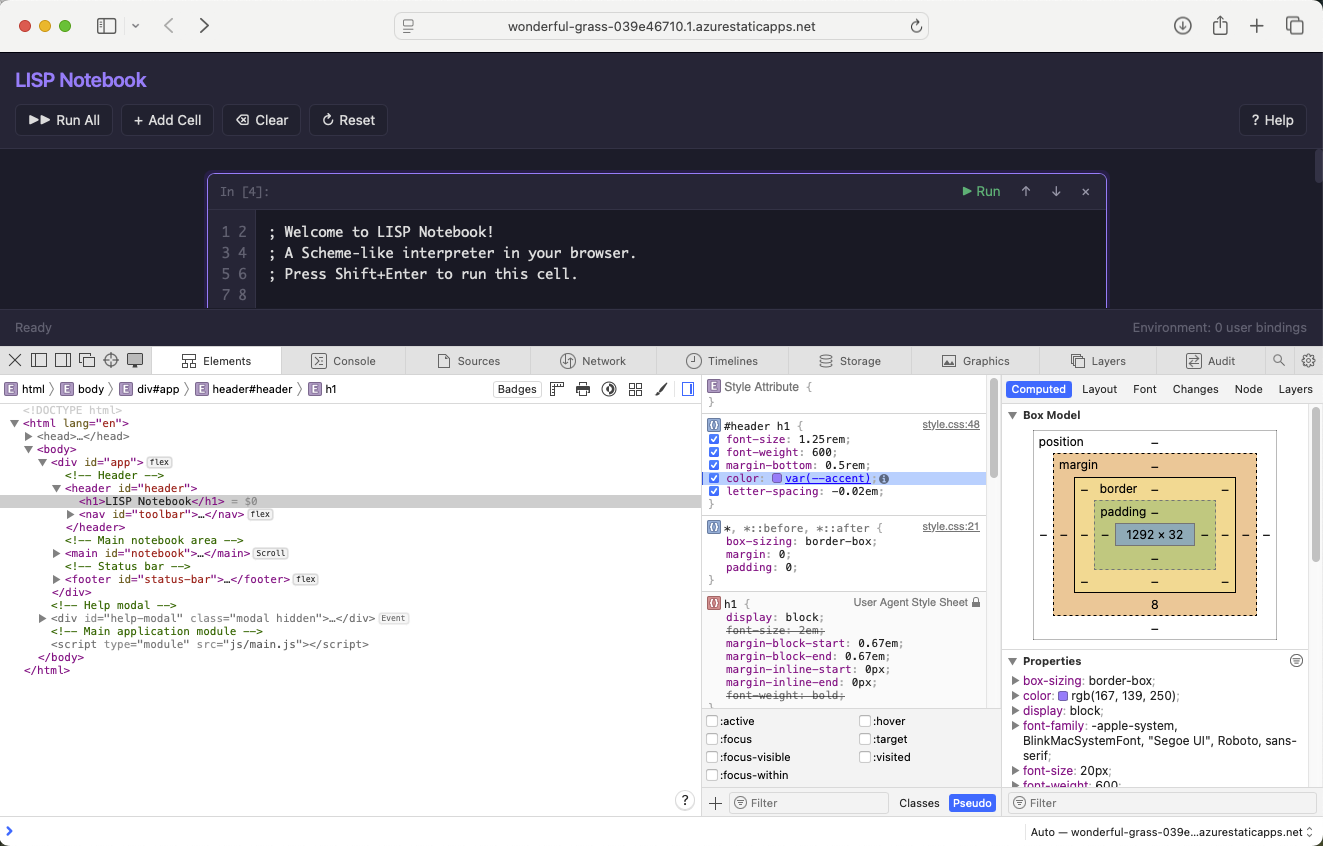
Task: Switch to the Console tab
Action: pos(343,361)
